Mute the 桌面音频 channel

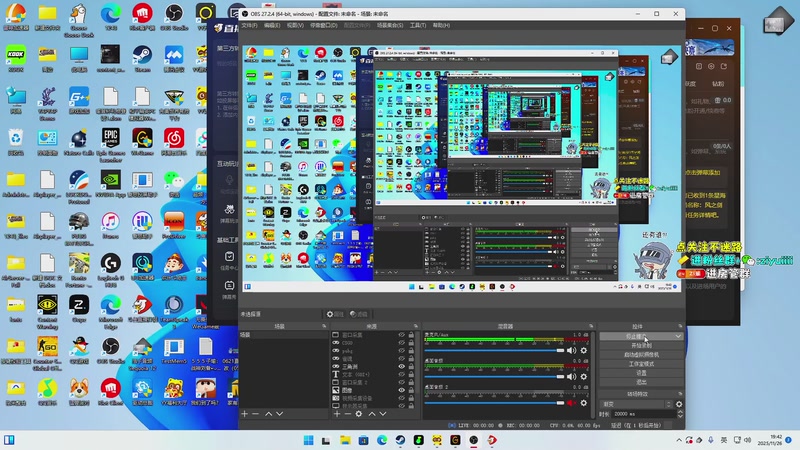571,377
